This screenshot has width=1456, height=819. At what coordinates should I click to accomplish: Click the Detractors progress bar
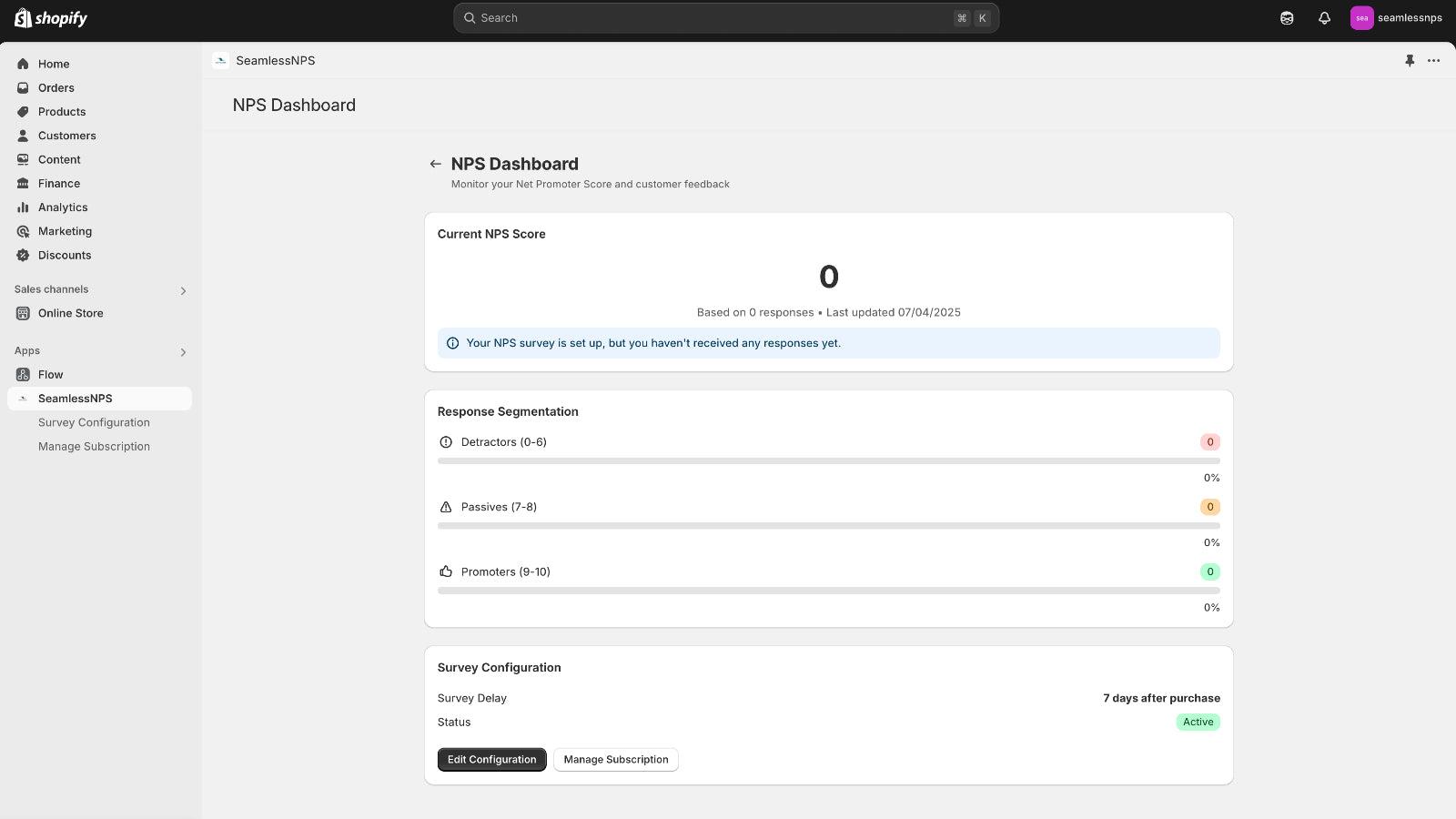pyautogui.click(x=828, y=461)
